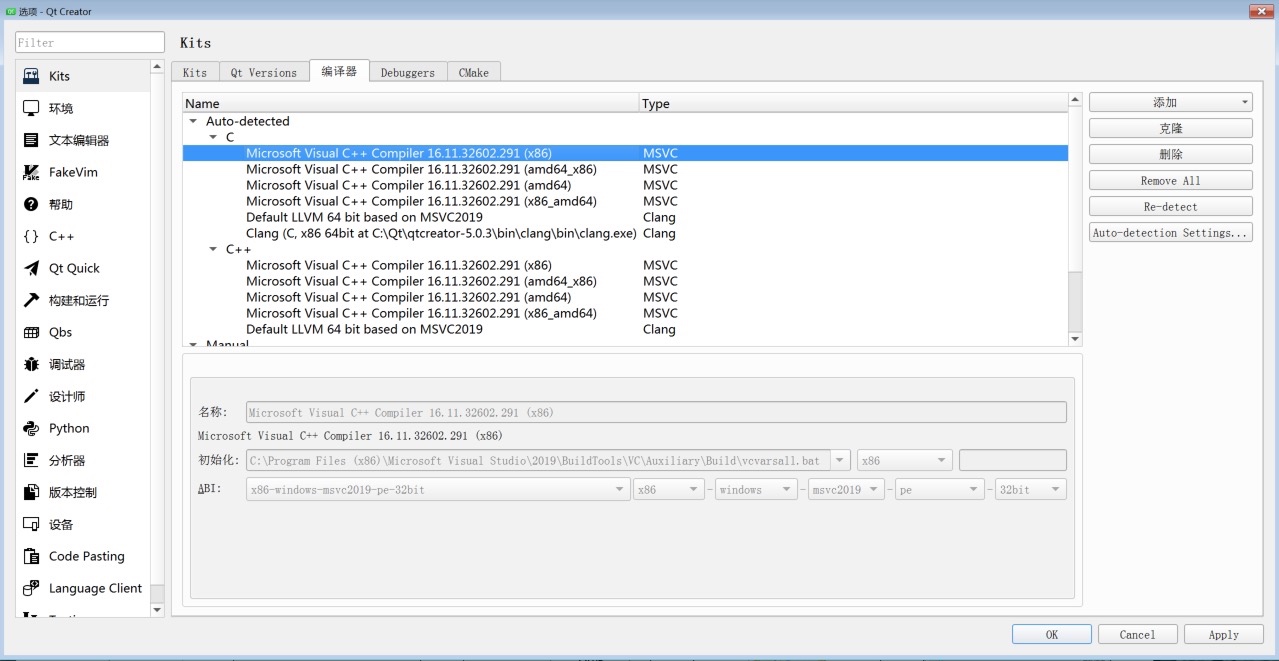Select the Language Client icon
The height and width of the screenshot is (661, 1279).
tap(31, 588)
